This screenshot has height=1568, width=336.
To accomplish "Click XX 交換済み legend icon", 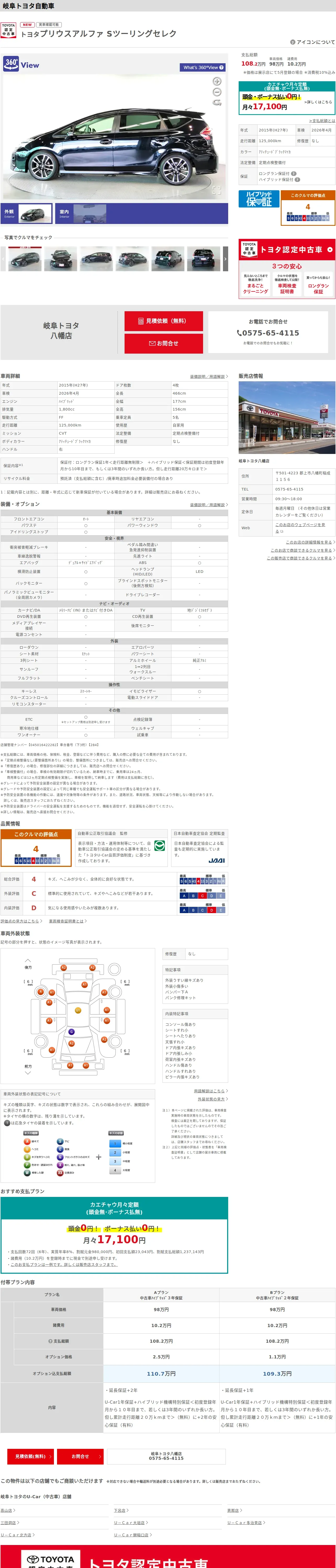I will pos(60,1172).
